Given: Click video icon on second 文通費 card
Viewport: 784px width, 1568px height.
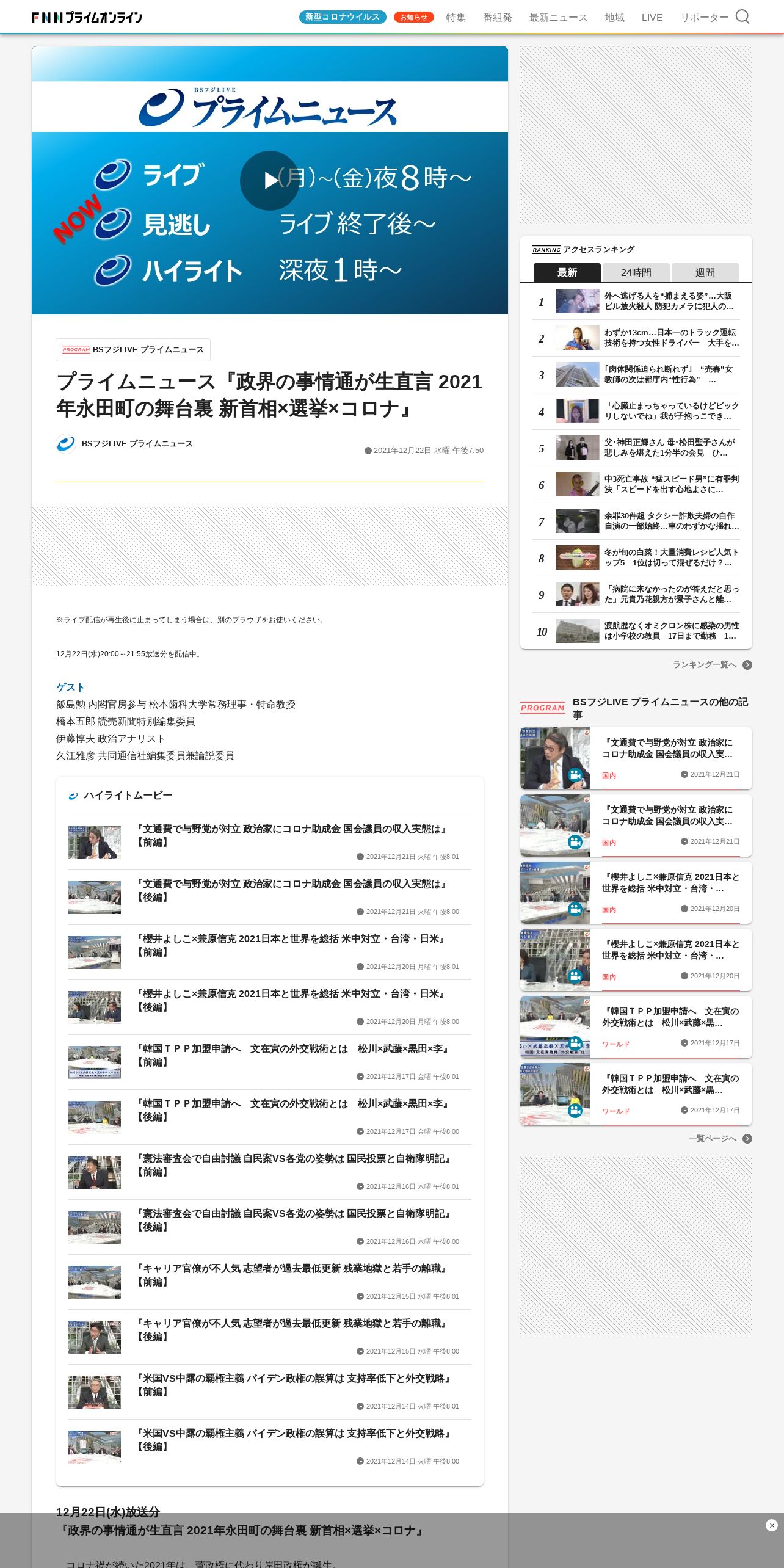Looking at the screenshot, I should (x=575, y=842).
